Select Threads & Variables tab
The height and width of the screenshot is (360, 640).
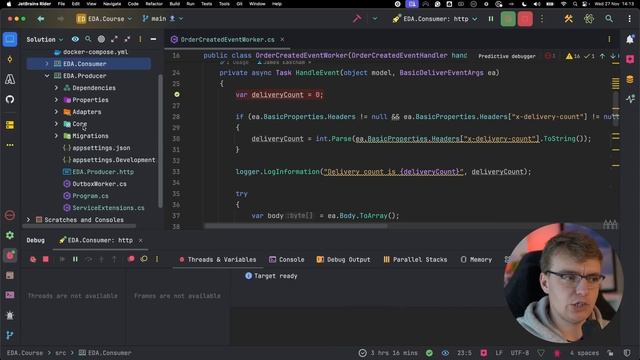218,260
